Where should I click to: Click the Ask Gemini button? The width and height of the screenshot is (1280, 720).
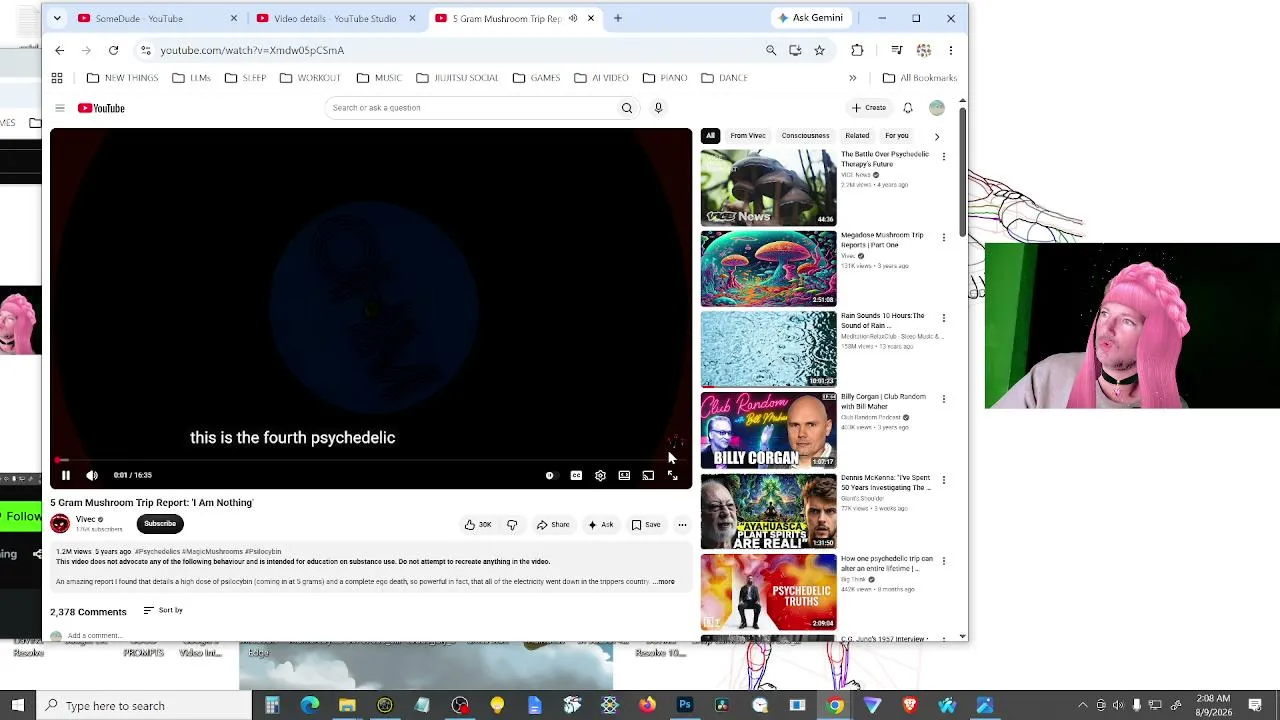[x=810, y=18]
